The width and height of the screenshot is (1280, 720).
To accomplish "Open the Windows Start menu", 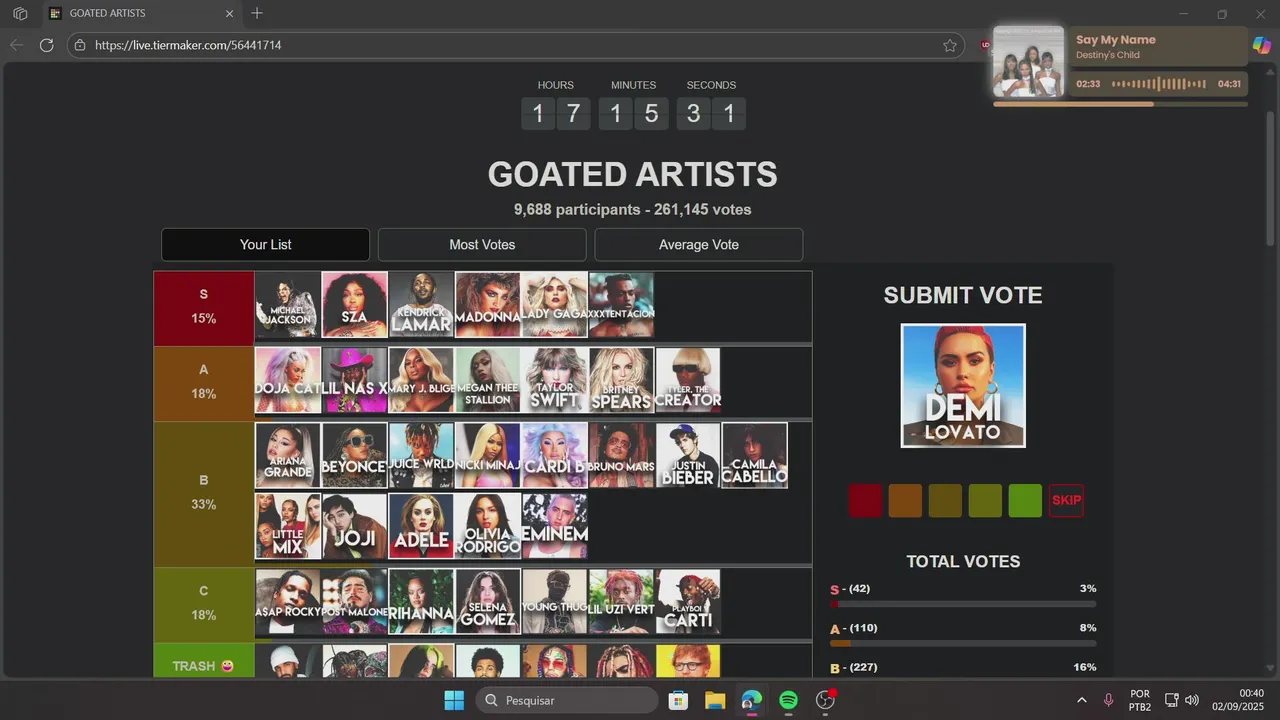I will tap(454, 700).
